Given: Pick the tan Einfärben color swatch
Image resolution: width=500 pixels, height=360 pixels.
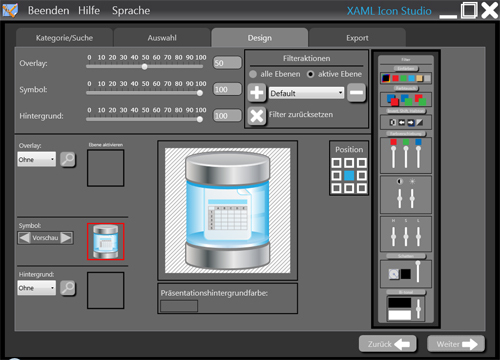Looking at the screenshot, I should pos(420,78).
